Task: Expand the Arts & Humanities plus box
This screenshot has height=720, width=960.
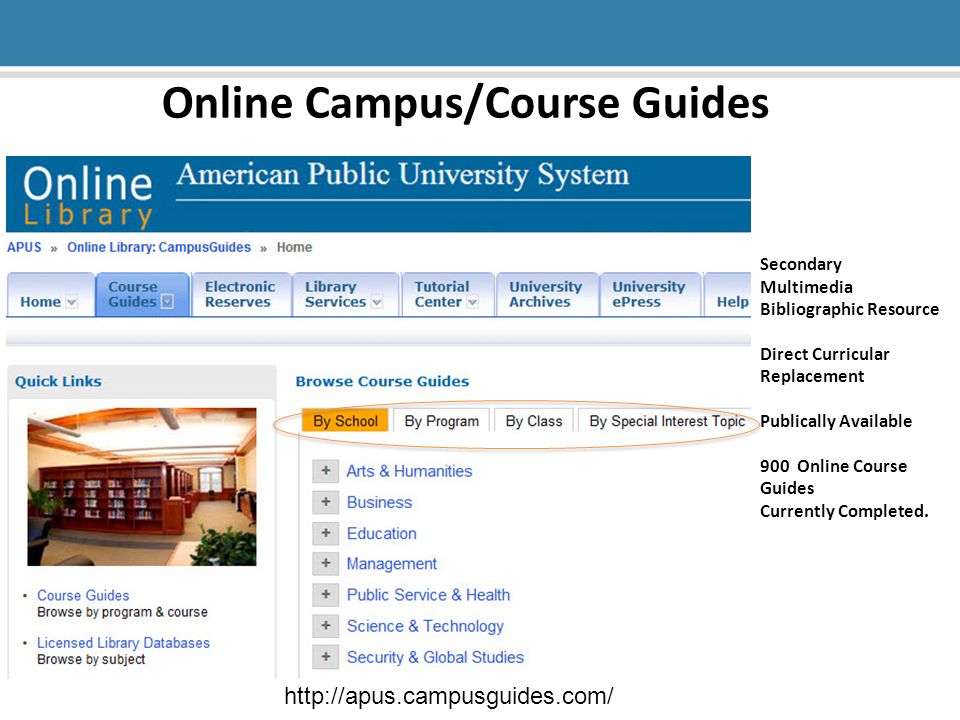Action: [325, 471]
